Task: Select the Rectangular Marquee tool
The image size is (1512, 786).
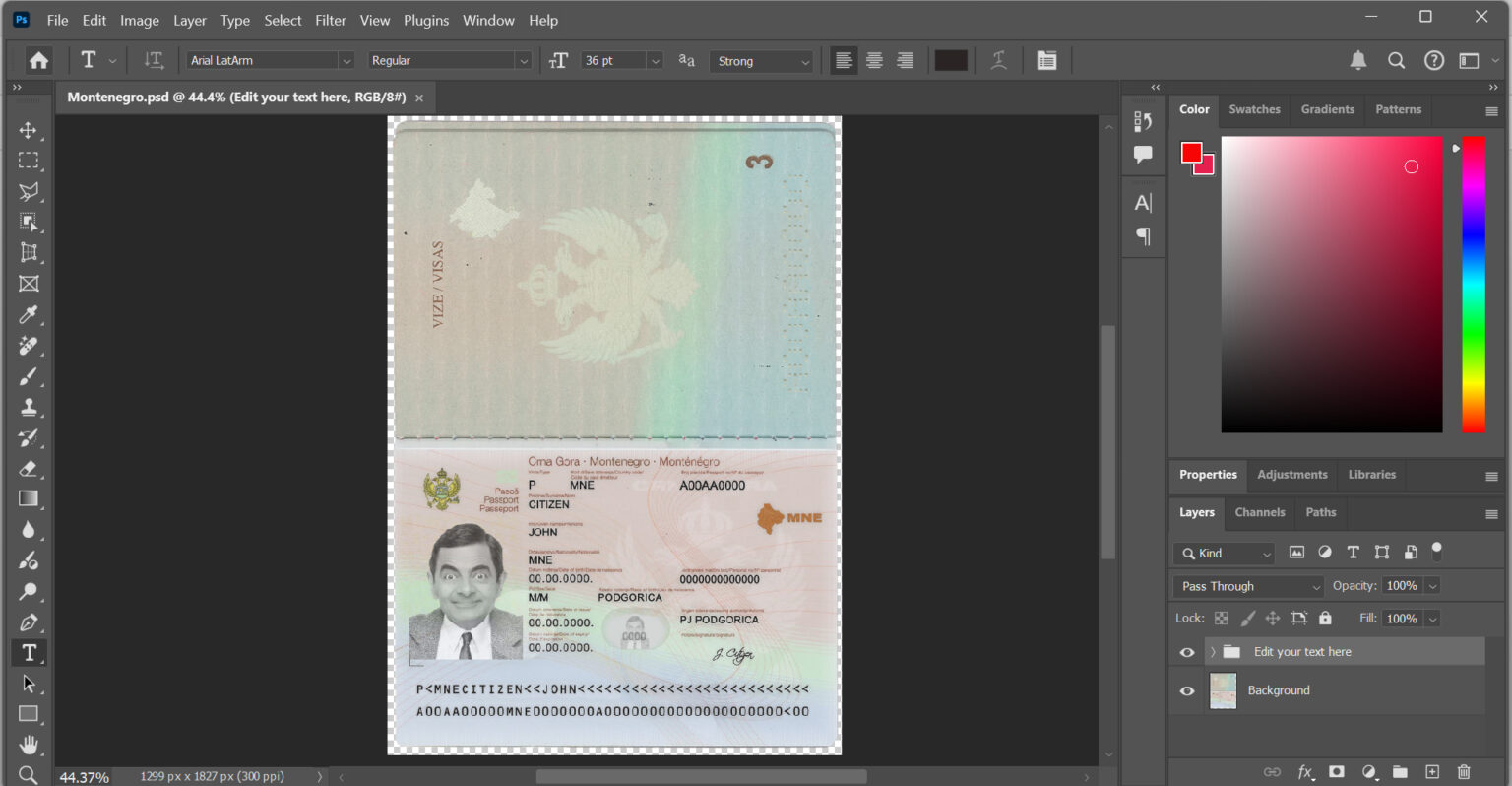Action: 29,161
